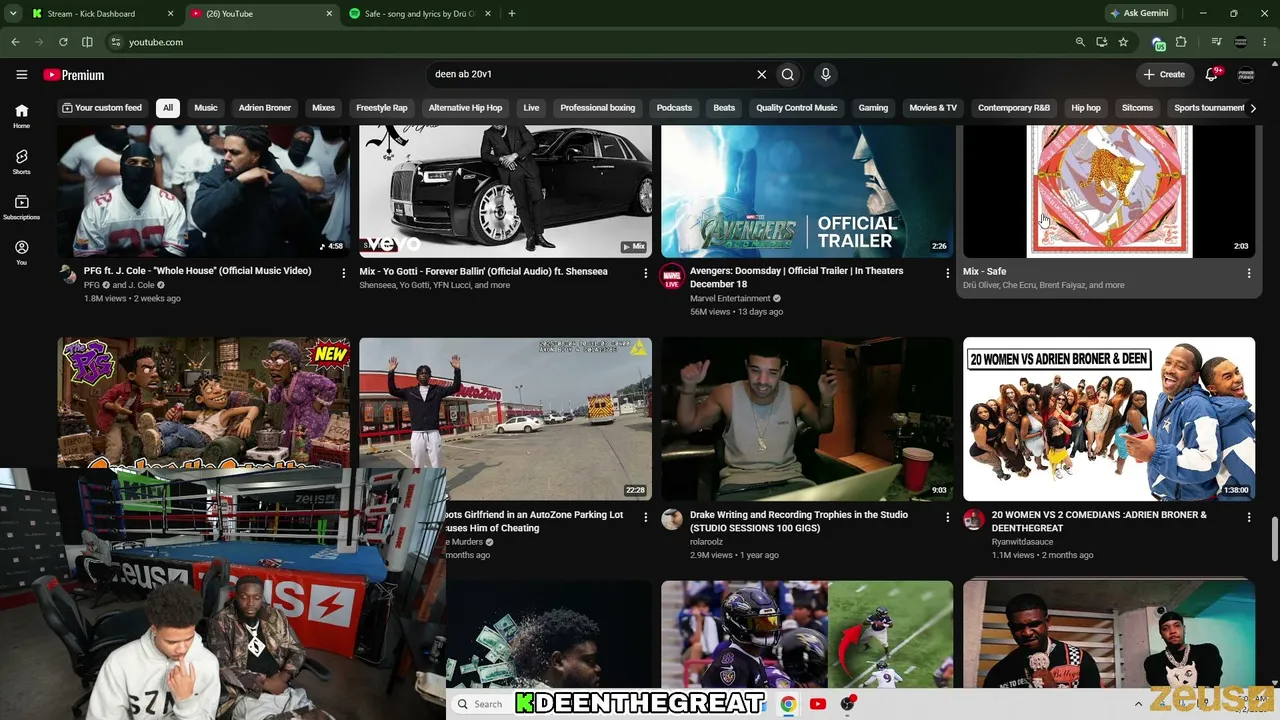The width and height of the screenshot is (1280, 720).
Task: Click the magnifier search button
Action: [788, 74]
